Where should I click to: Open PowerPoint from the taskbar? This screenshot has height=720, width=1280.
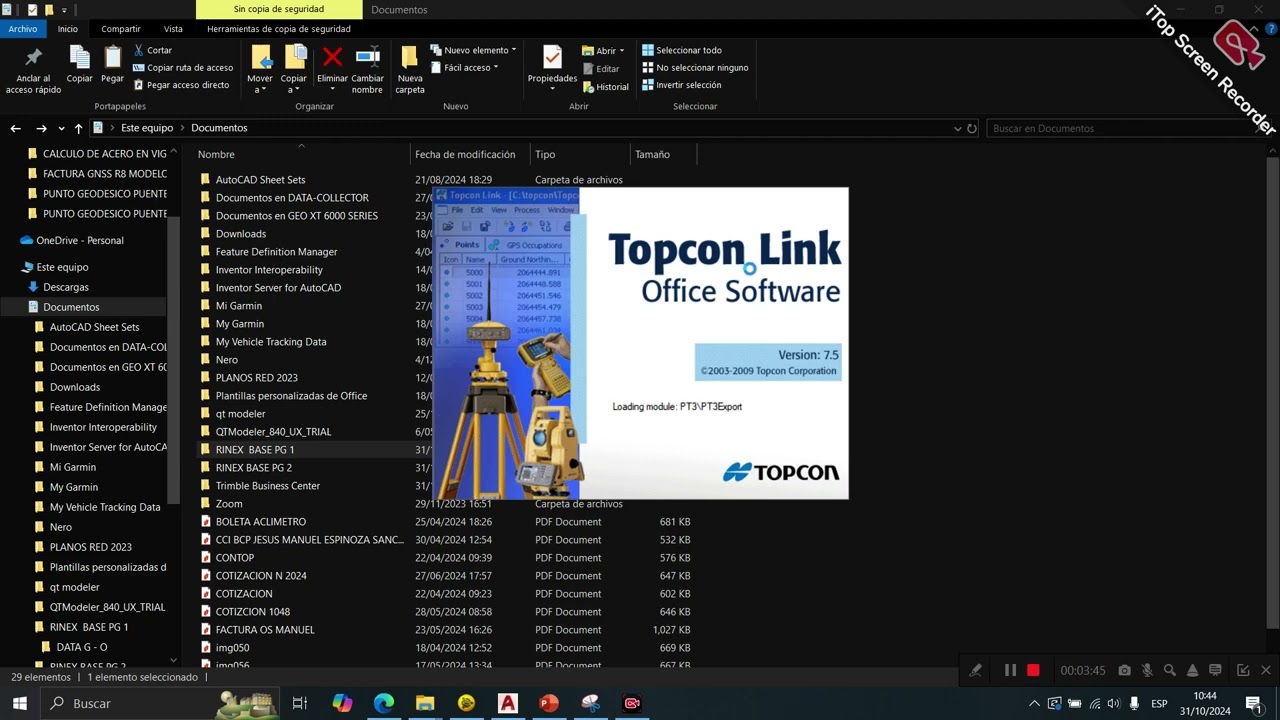pos(549,703)
